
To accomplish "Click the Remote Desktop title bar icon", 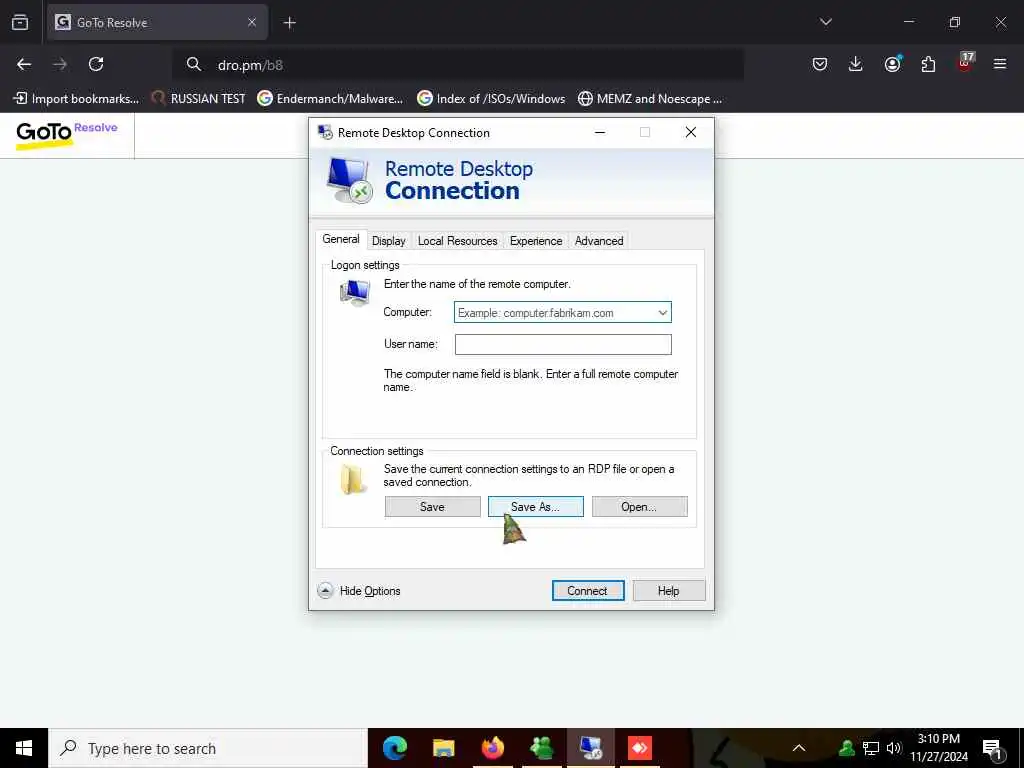I will pos(325,133).
